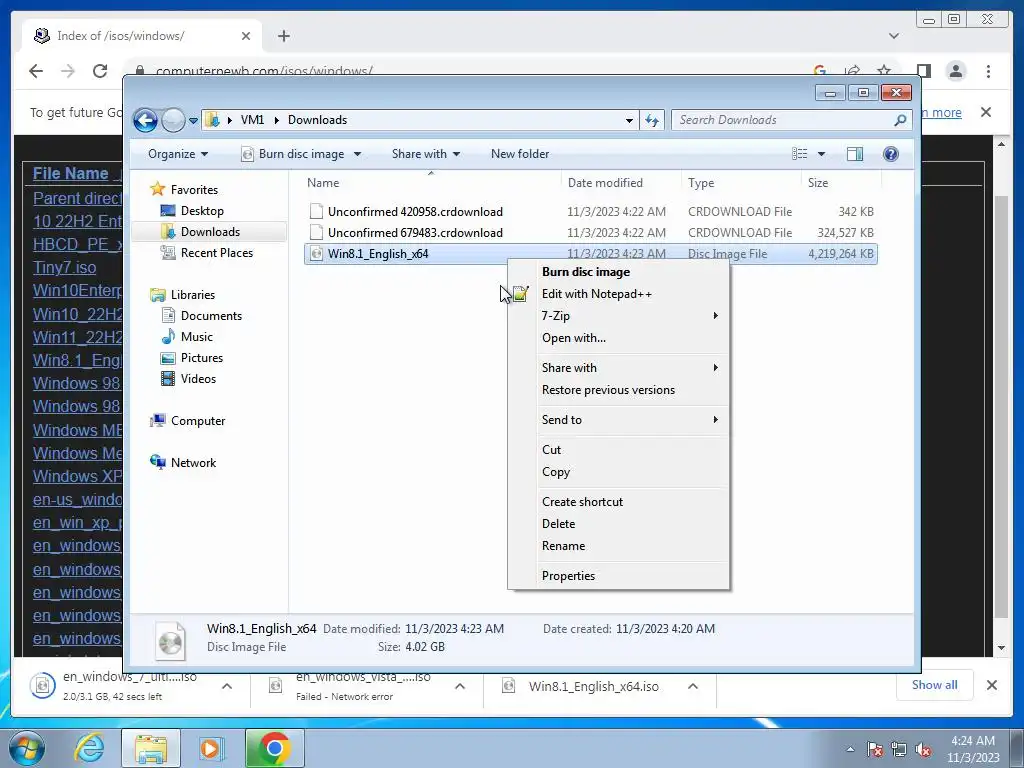Select Unconfirmed 420958.crdownload file
The width and height of the screenshot is (1024, 768).
[415, 212]
